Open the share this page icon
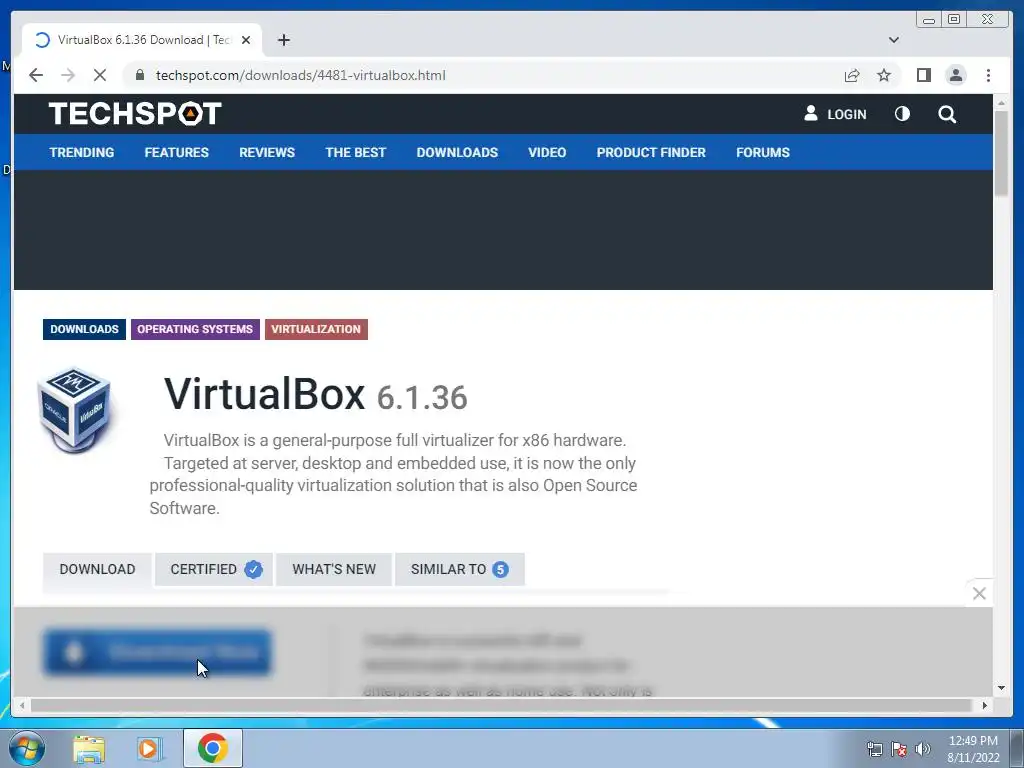 (852, 75)
